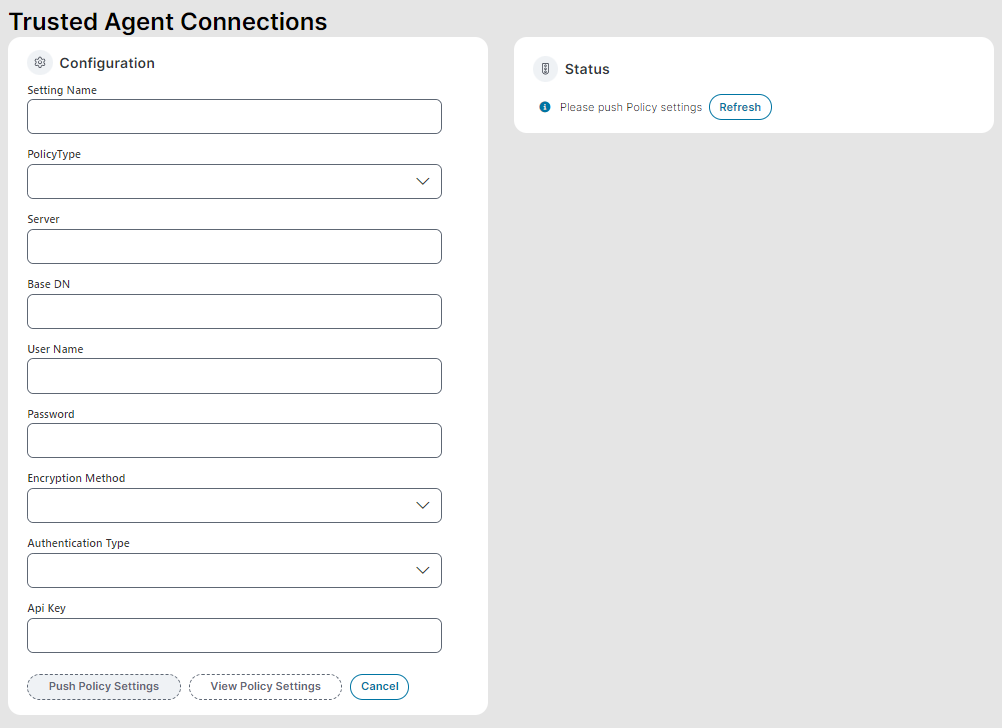Viewport: 1002px width, 728px height.
Task: Open View Policy Settings
Action: 264,687
